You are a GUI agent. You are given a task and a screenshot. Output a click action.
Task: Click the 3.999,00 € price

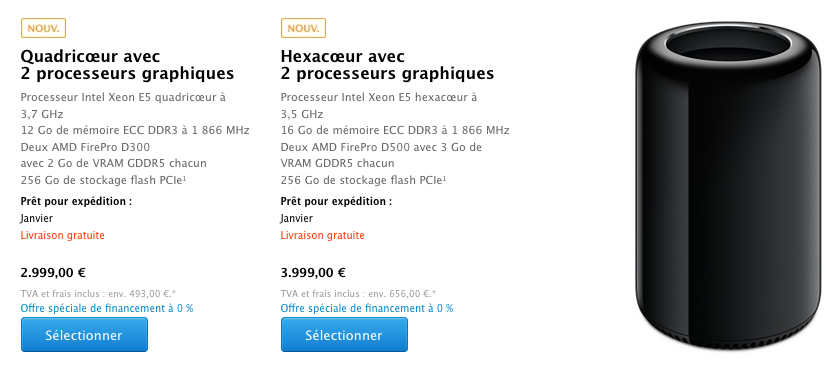point(313,273)
